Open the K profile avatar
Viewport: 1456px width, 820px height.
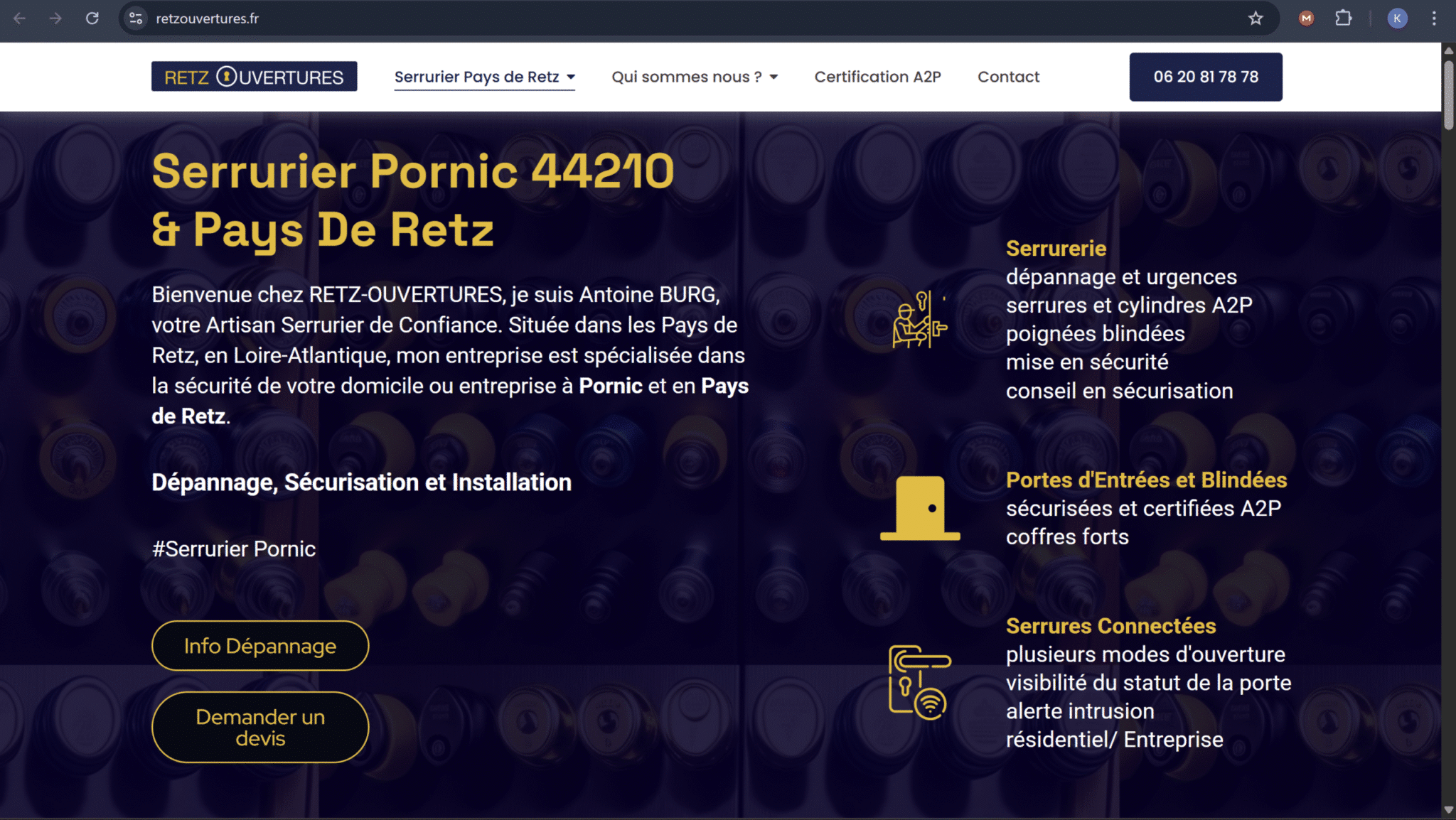pyautogui.click(x=1397, y=18)
